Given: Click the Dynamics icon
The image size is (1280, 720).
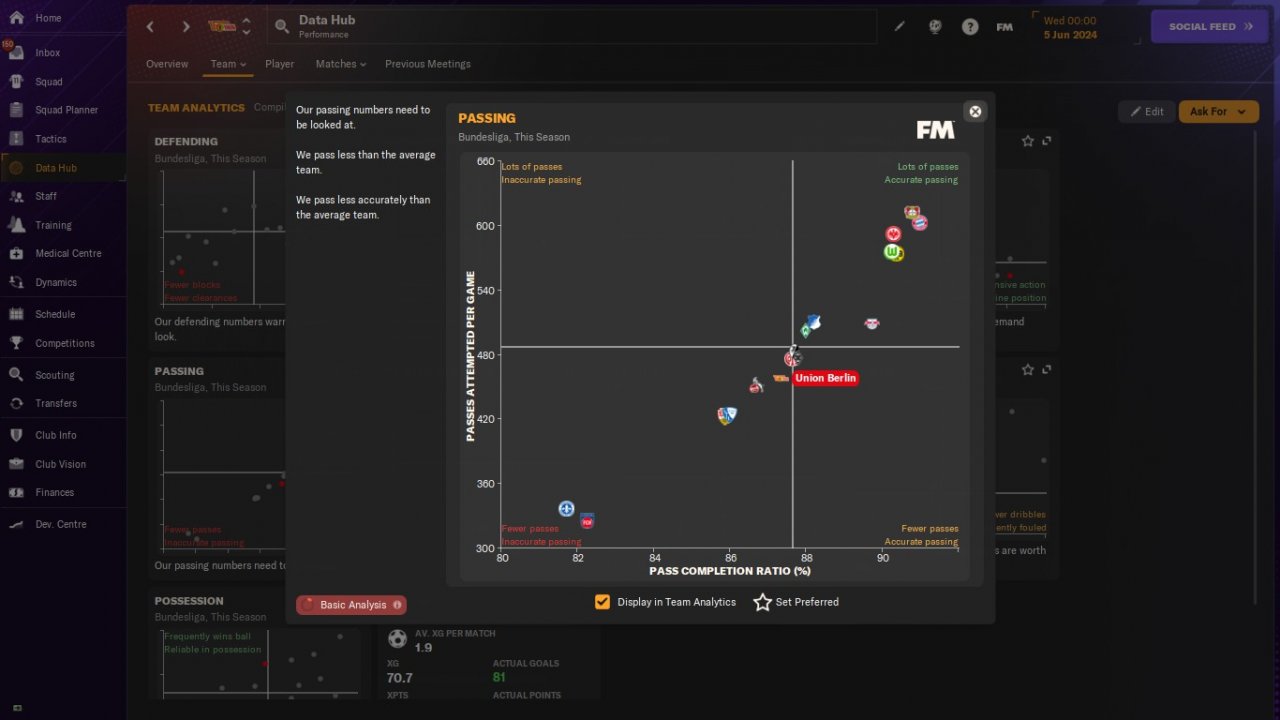Looking at the screenshot, I should (16, 282).
